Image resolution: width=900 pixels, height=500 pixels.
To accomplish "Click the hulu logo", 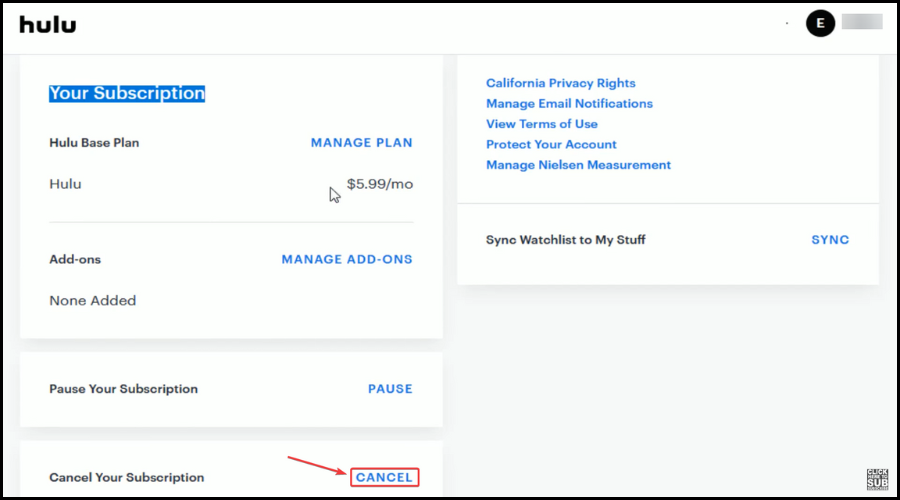I will [48, 25].
